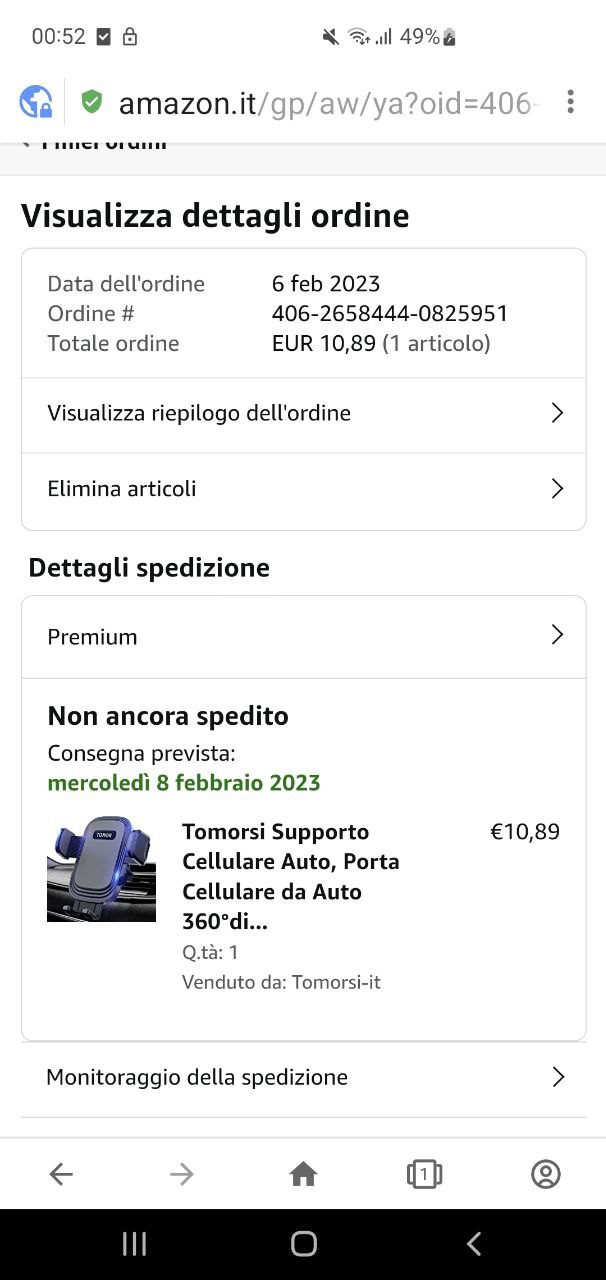Open Monitoraggio della spedizione row
Image resolution: width=606 pixels, height=1280 pixels.
point(304,1077)
